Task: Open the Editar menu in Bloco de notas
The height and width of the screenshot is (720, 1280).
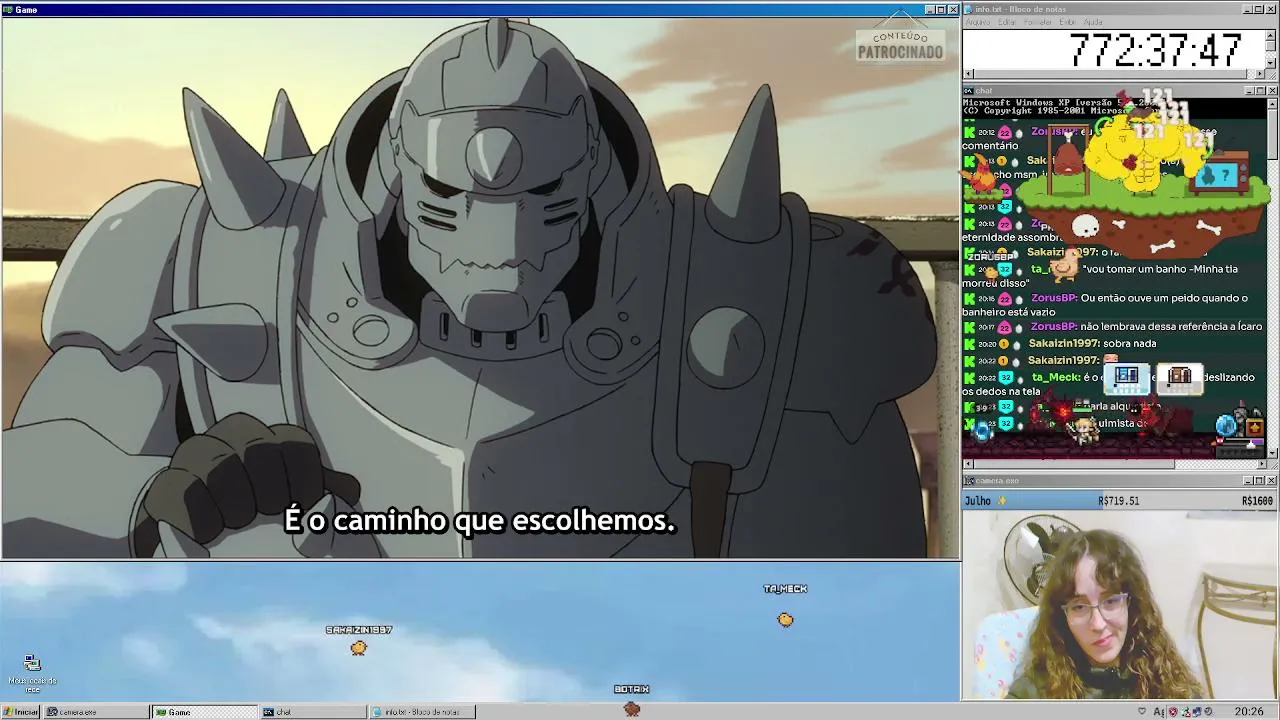Action: (1007, 22)
